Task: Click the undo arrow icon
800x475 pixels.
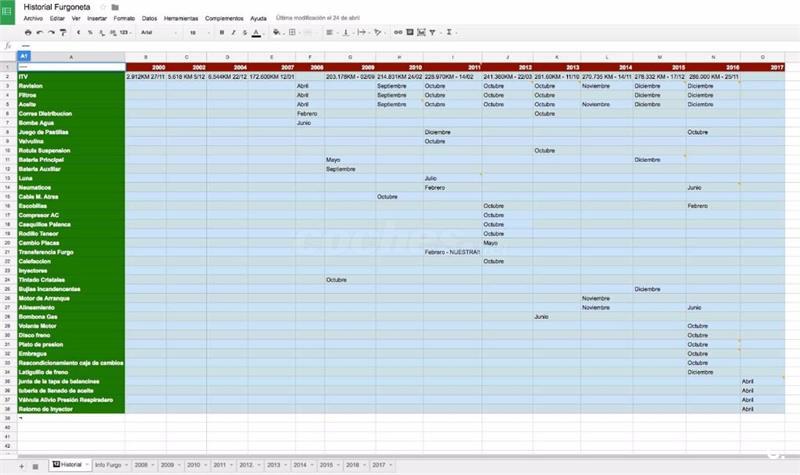Action: (40, 32)
